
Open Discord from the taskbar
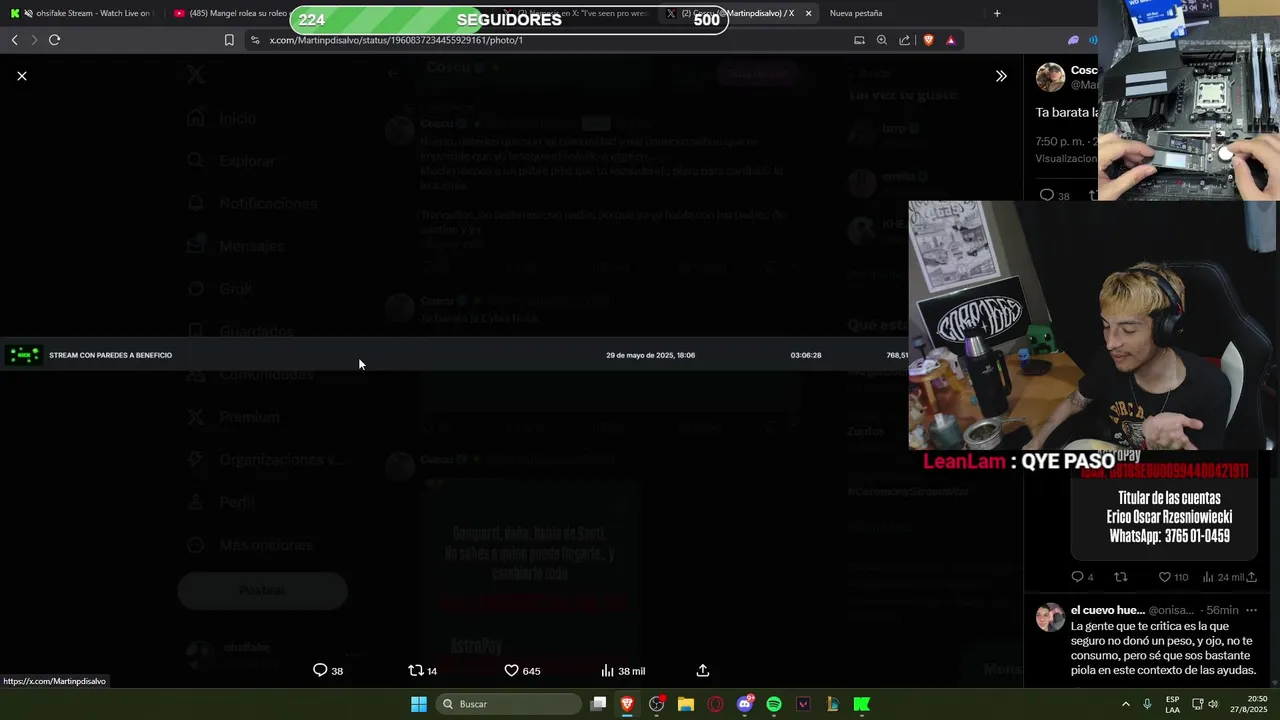pos(745,704)
